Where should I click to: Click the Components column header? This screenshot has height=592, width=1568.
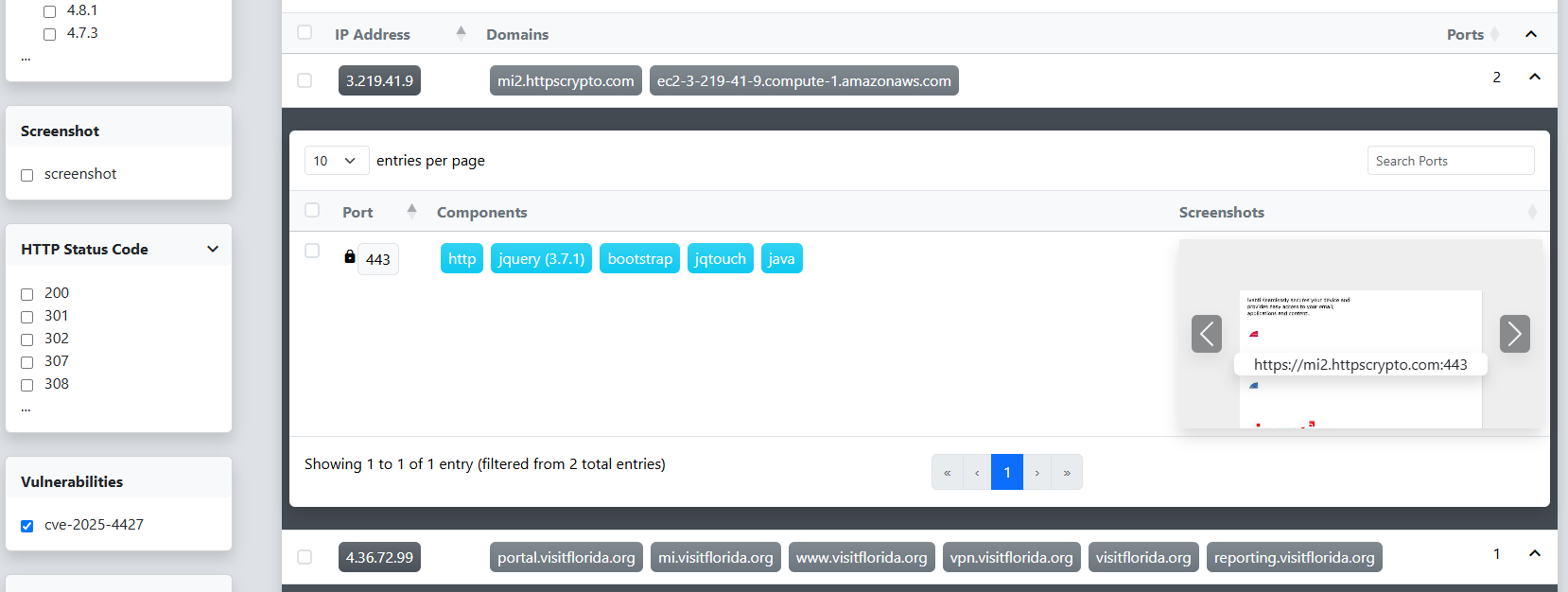481,212
